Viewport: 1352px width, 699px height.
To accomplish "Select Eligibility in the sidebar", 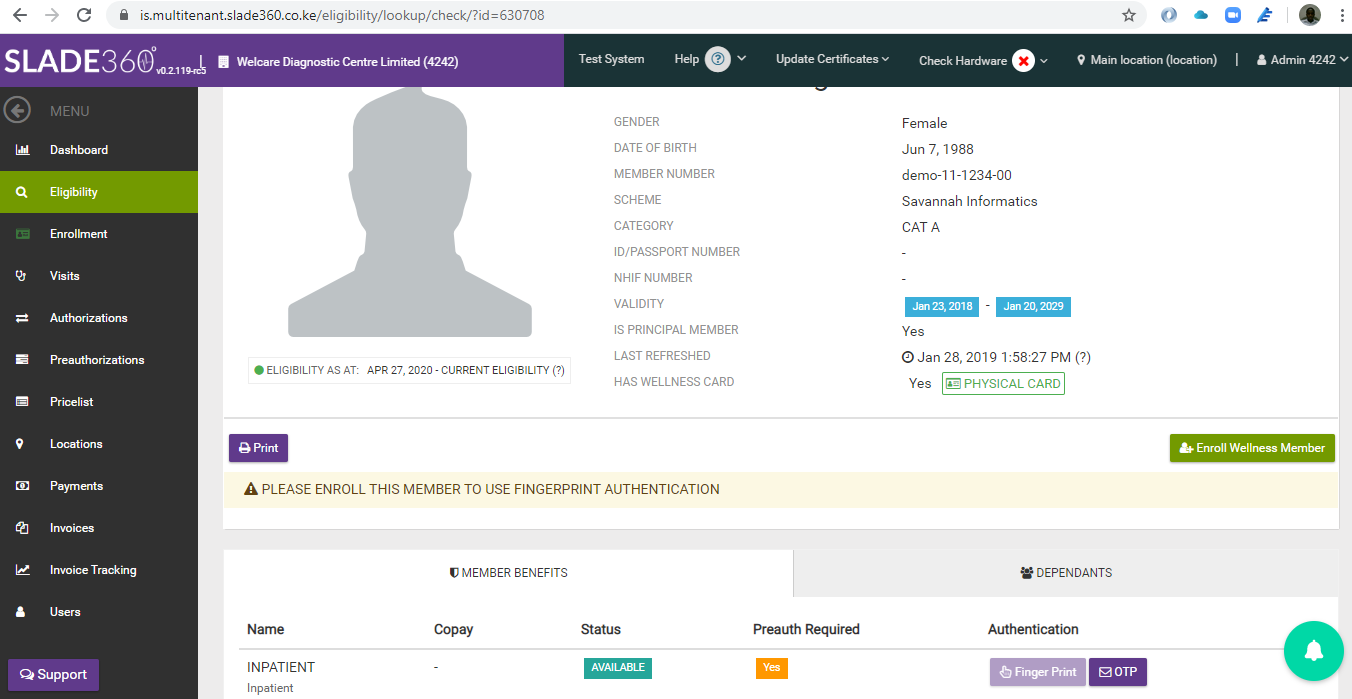I will point(99,192).
